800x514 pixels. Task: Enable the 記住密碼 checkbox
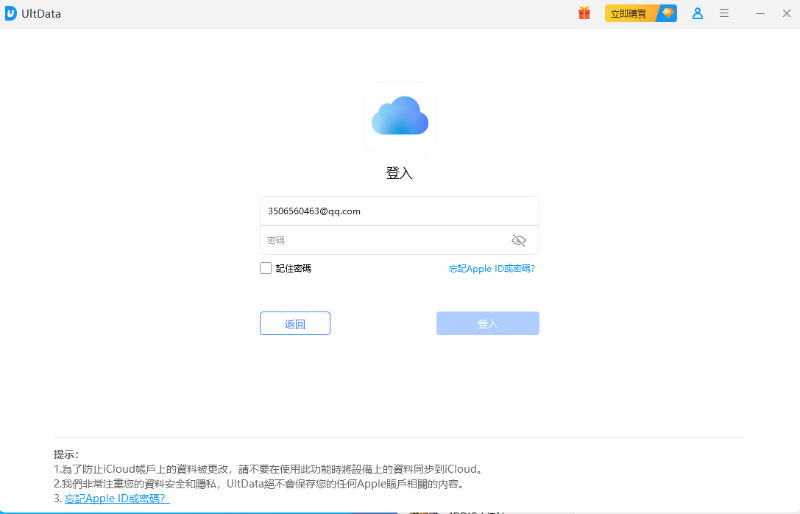266,268
